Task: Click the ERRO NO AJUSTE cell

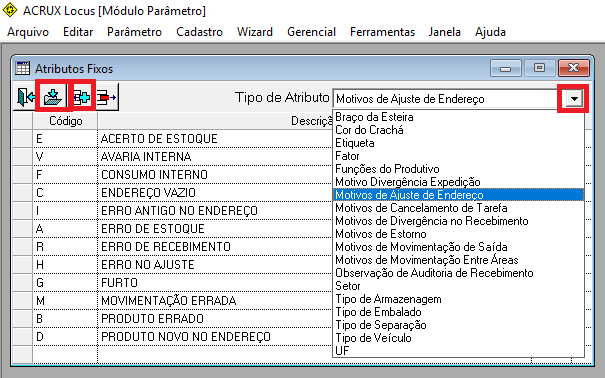Action: pyautogui.click(x=215, y=265)
